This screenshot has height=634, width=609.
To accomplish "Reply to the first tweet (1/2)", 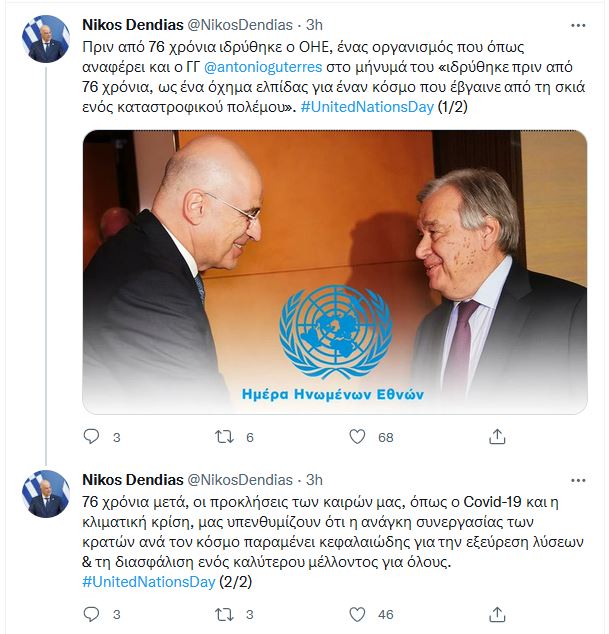I will tap(91, 437).
